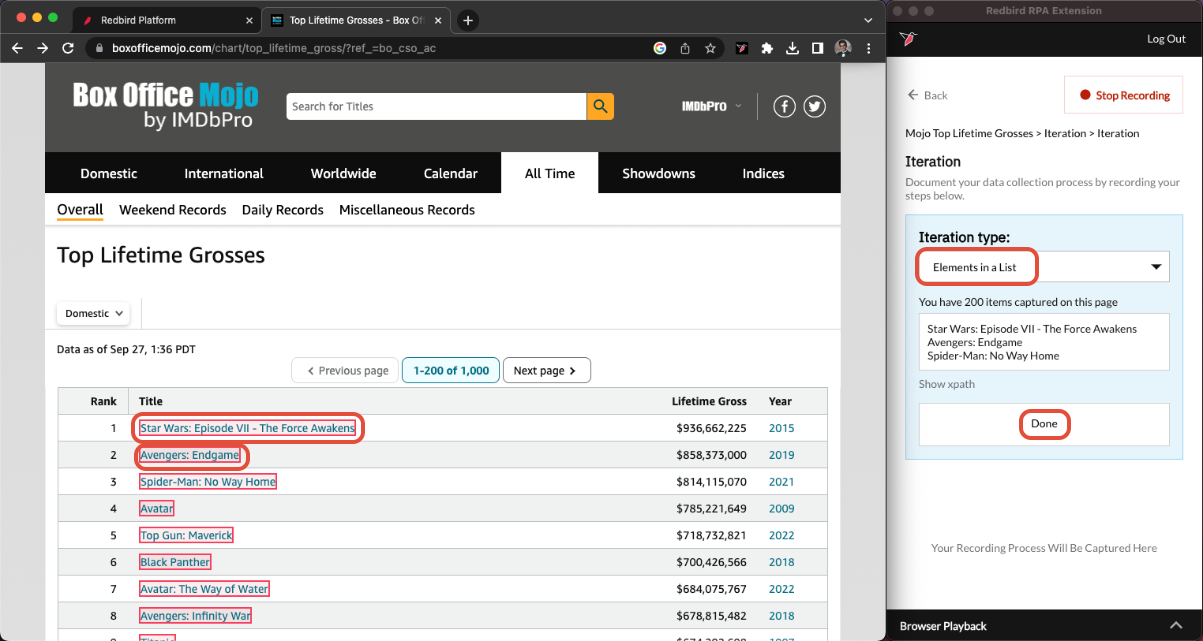Click Show xpath

tap(947, 384)
